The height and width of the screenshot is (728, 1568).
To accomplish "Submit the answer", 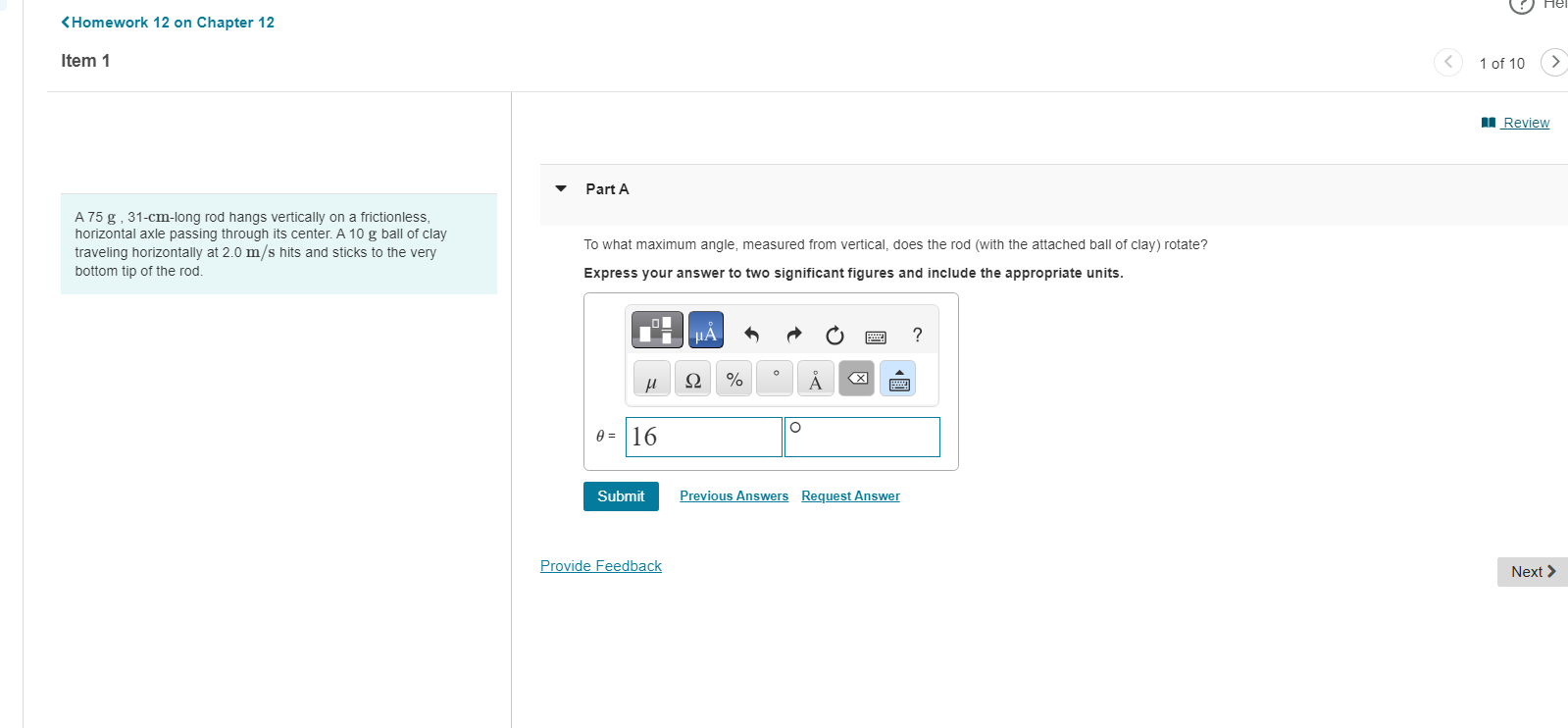I will tap(621, 496).
